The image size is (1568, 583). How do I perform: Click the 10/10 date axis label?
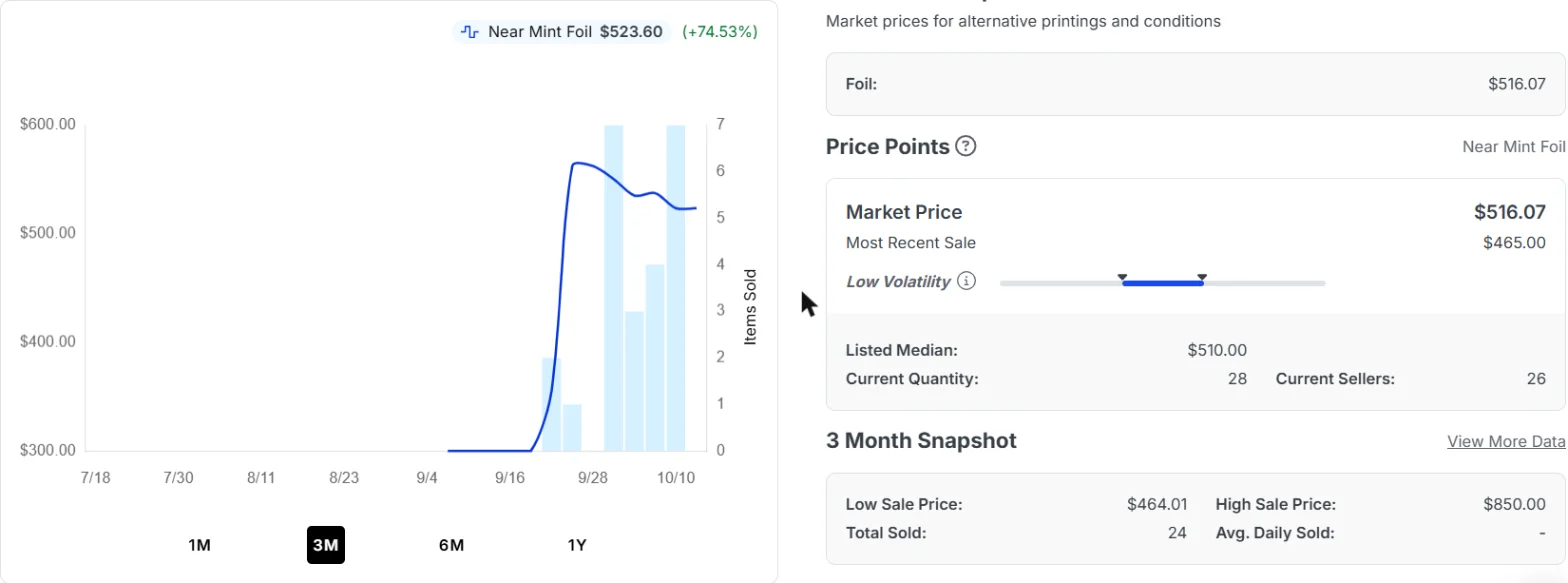click(676, 477)
